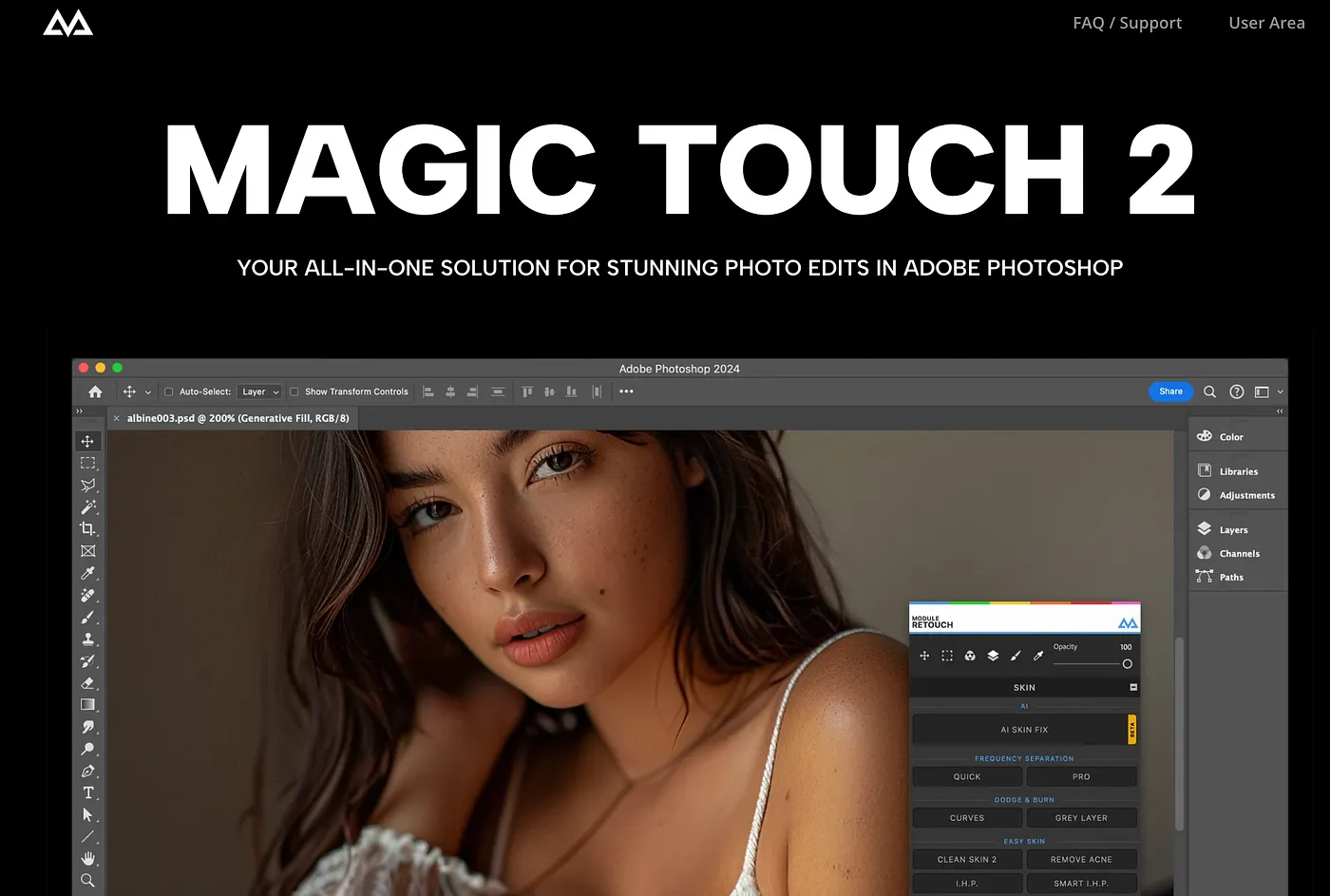Viewport: 1330px width, 896px height.
Task: Open the FAQ / Support link
Action: click(x=1128, y=23)
